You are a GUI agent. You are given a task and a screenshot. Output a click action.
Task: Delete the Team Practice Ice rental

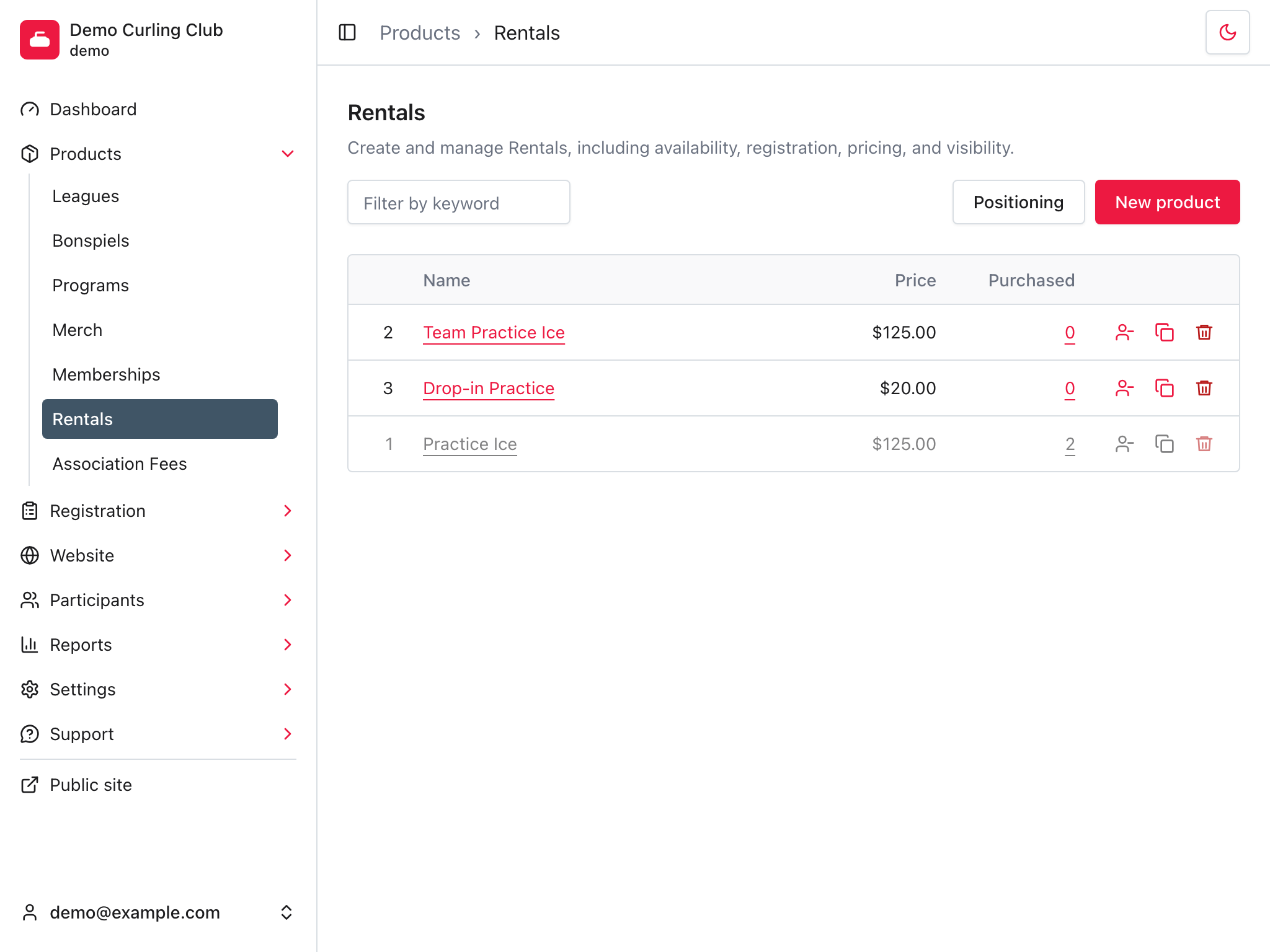[1204, 332]
